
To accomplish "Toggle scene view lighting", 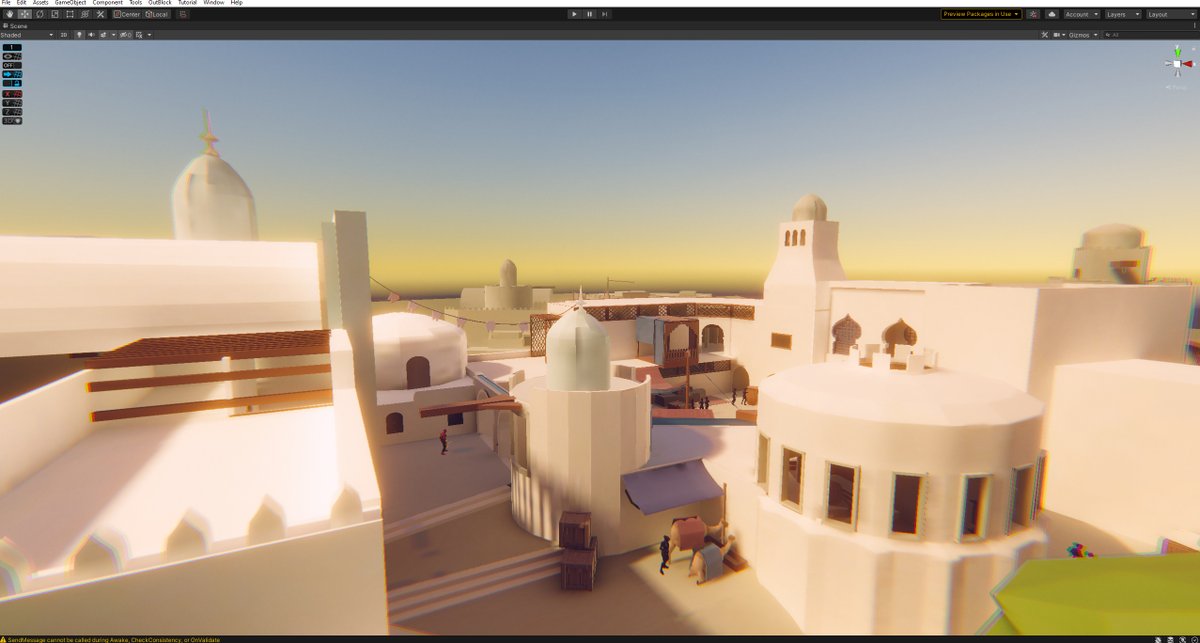I will point(79,34).
